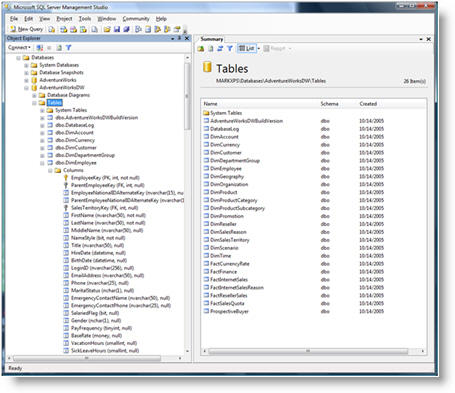Select the BirthDate column in the tree
This screenshot has width=455, height=393.
[99, 260]
